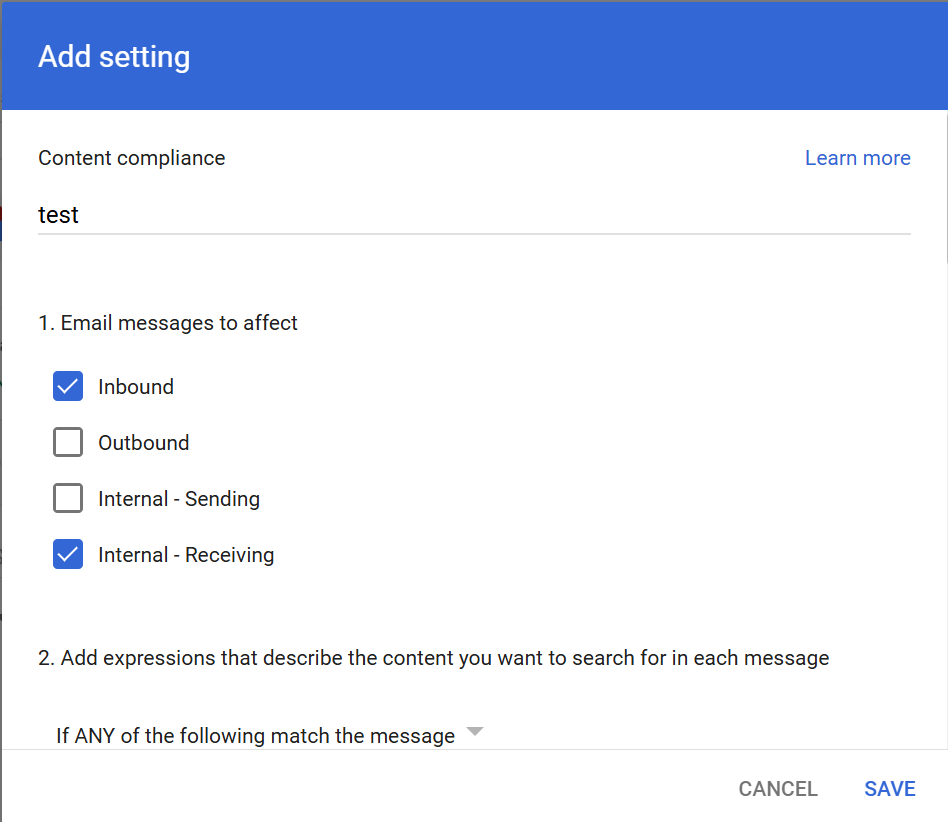Viewport: 948px width, 822px height.
Task: Click the 'Add expressions' step two heading
Action: (433, 658)
